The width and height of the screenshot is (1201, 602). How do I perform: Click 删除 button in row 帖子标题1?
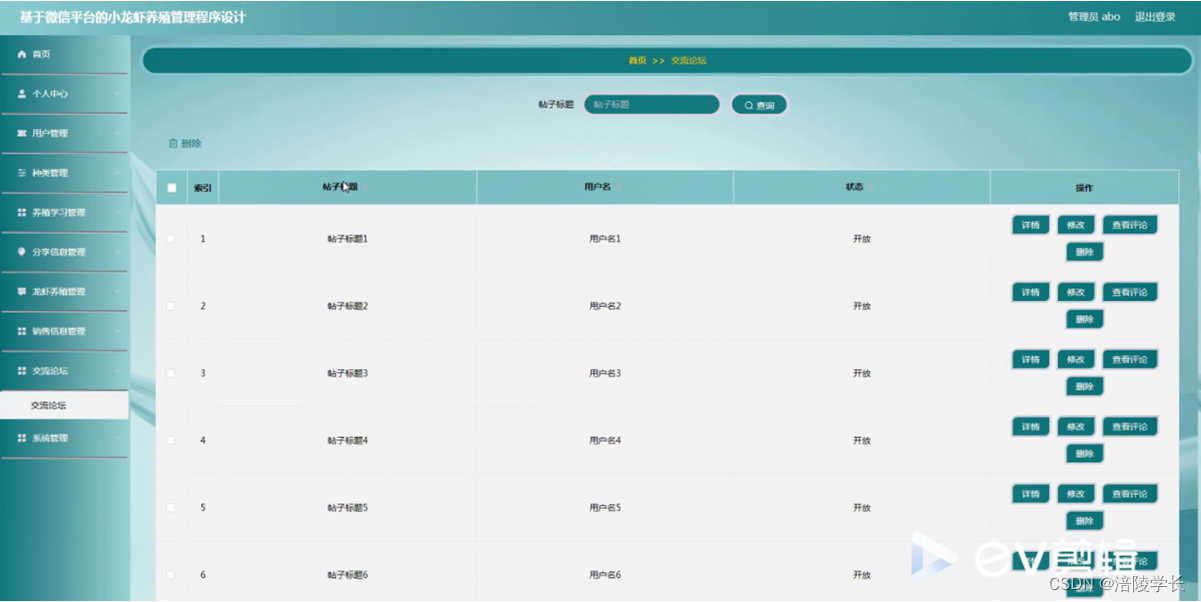pyautogui.click(x=1085, y=252)
